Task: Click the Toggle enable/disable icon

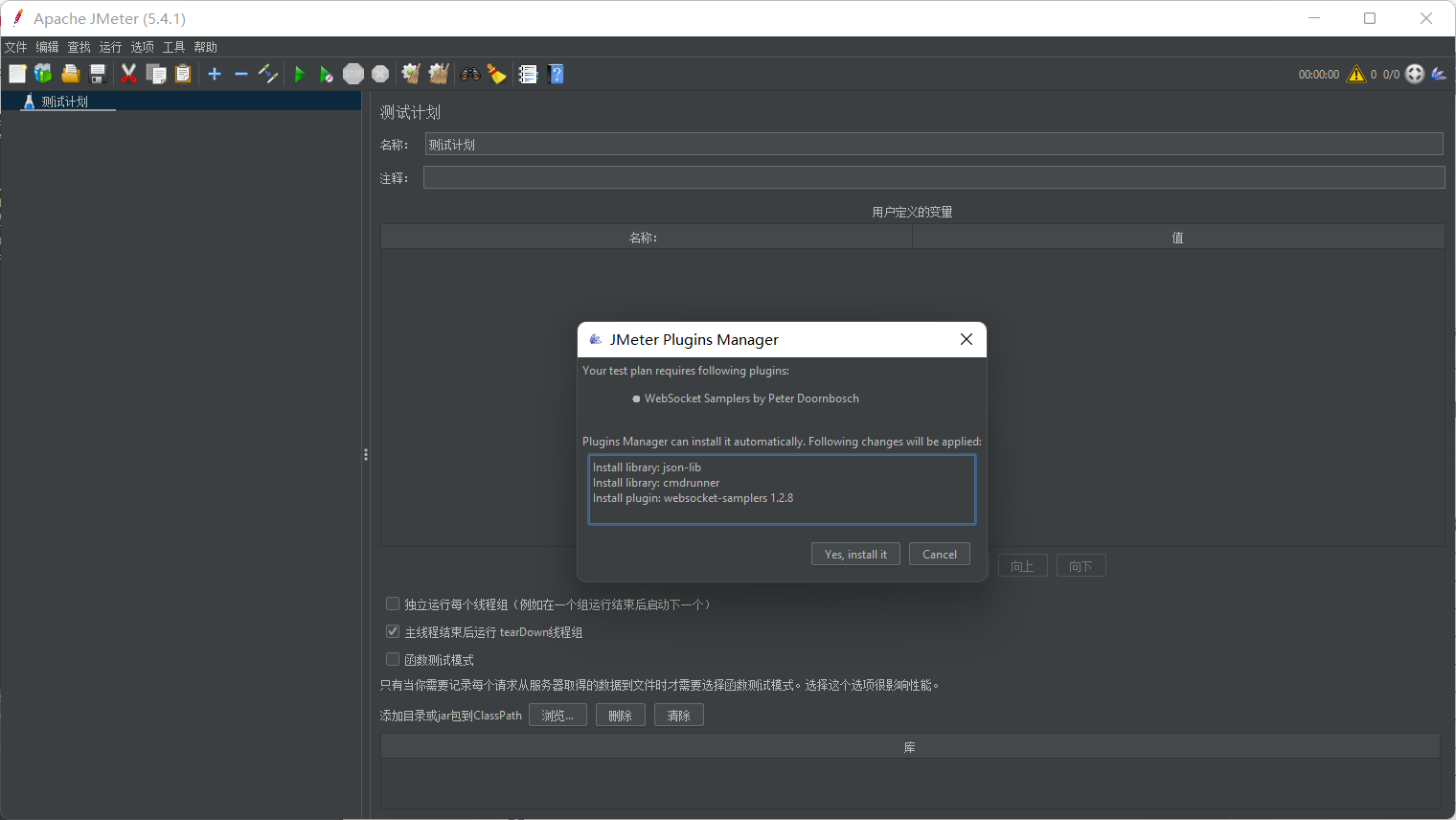Action: [x=268, y=74]
